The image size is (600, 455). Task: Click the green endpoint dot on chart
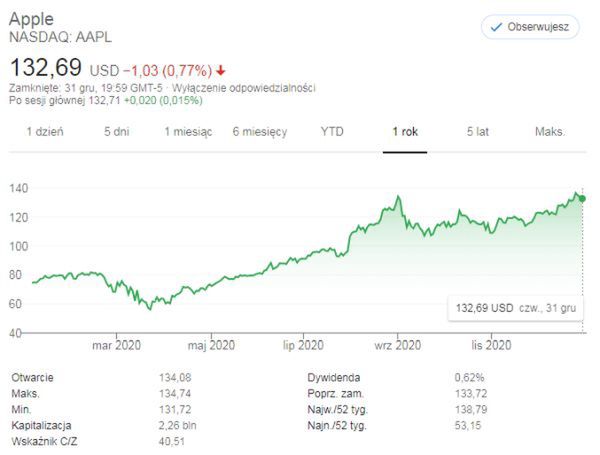point(582,199)
